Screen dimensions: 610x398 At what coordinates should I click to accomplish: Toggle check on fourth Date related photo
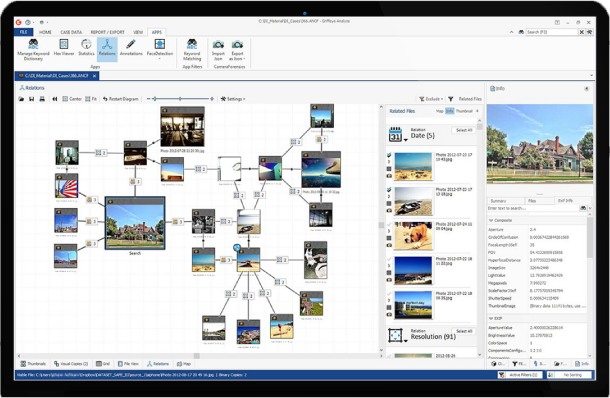(x=389, y=259)
